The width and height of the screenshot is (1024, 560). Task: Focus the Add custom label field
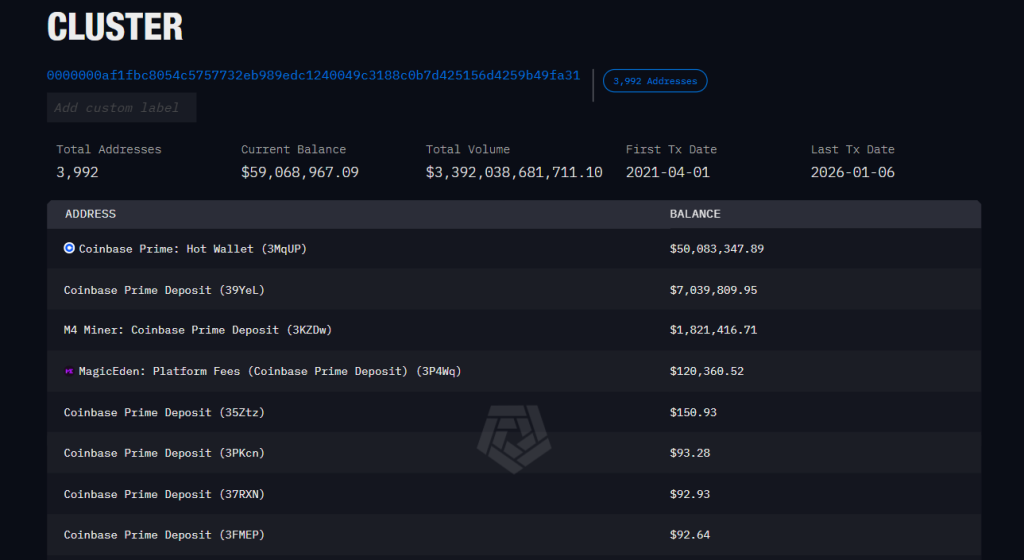(121, 108)
